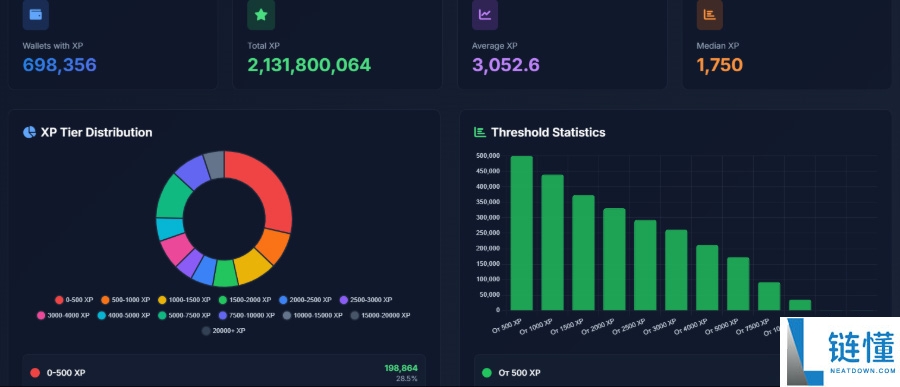Click the wallet icon above Wallets with XP

click(x=36, y=14)
